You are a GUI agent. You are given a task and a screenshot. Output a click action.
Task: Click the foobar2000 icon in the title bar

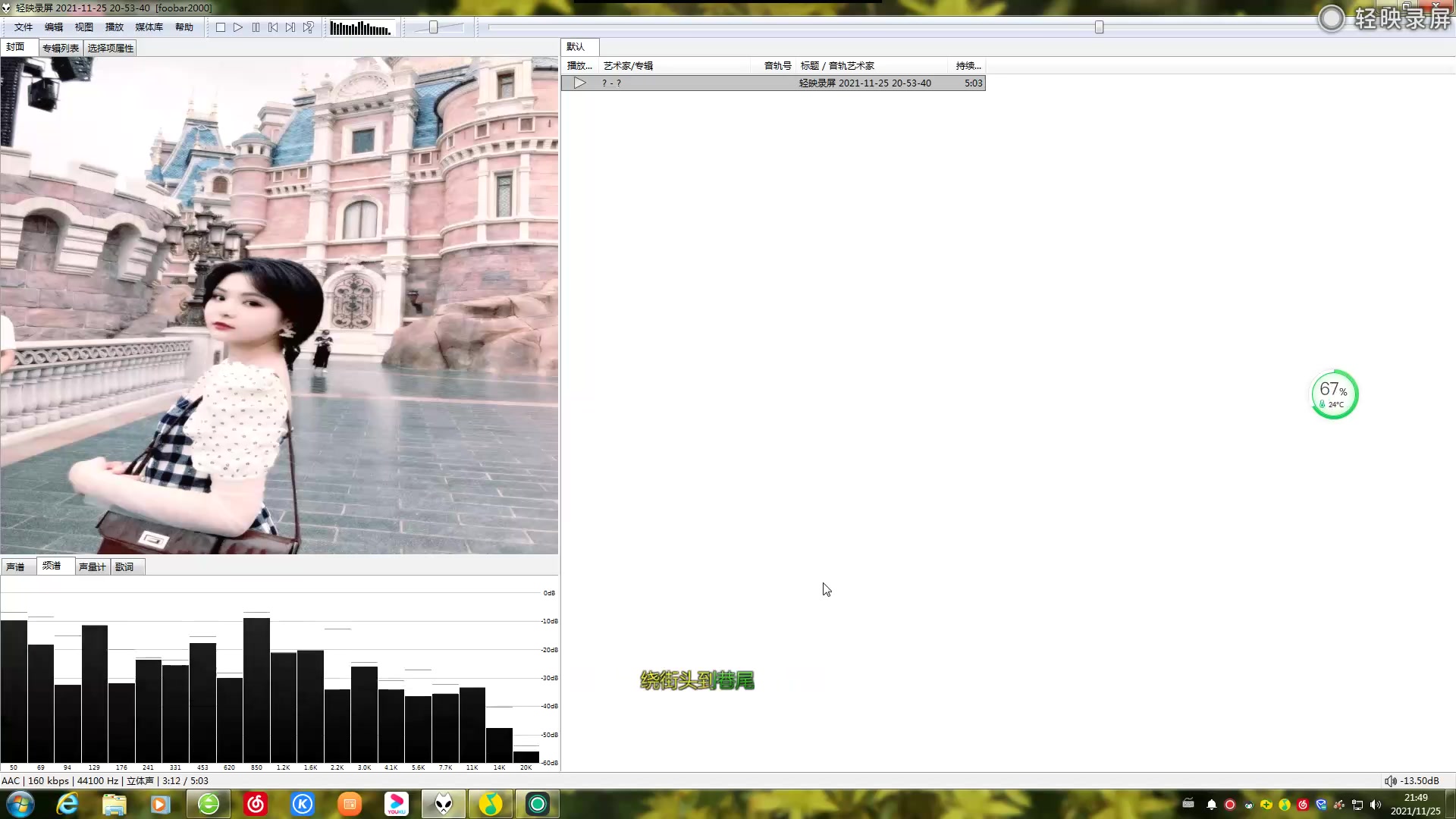tap(6, 8)
